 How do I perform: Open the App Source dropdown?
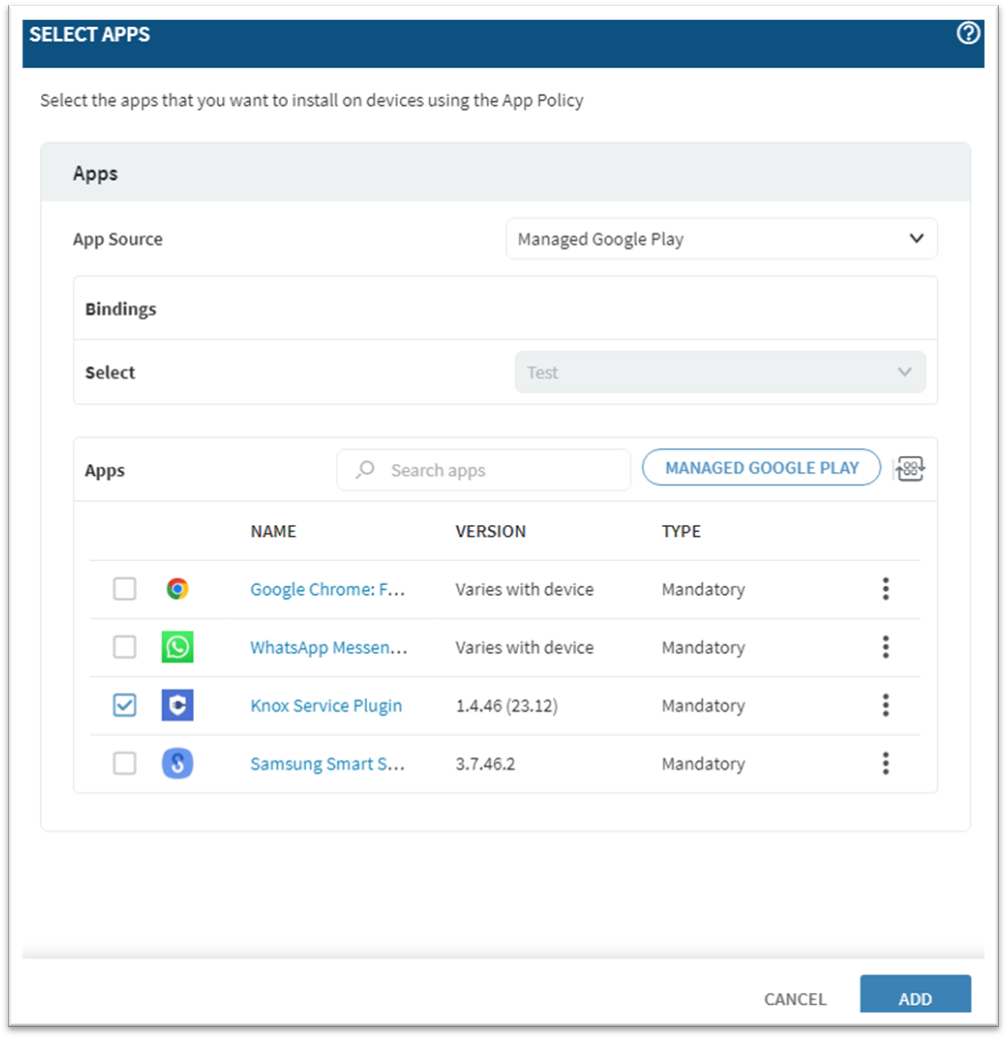(x=721, y=239)
